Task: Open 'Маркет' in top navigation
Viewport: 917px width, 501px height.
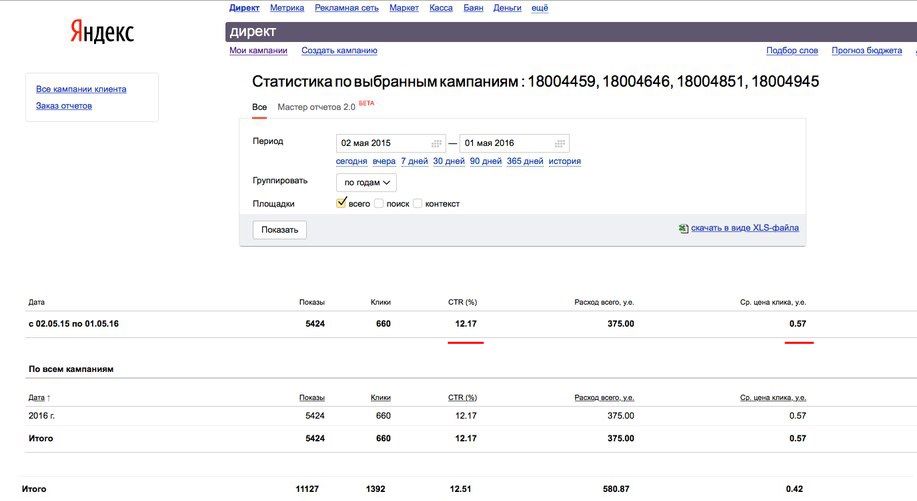Action: [x=404, y=8]
